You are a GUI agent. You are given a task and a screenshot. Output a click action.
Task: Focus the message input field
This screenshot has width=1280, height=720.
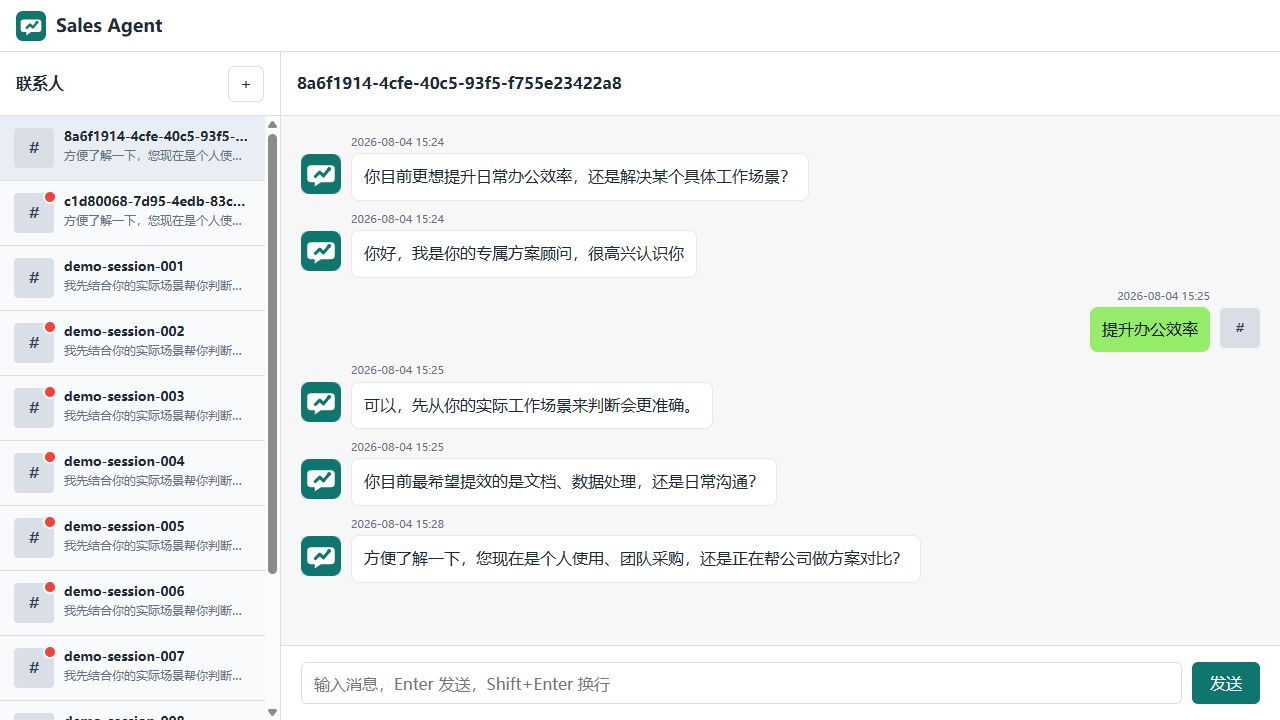(x=741, y=683)
